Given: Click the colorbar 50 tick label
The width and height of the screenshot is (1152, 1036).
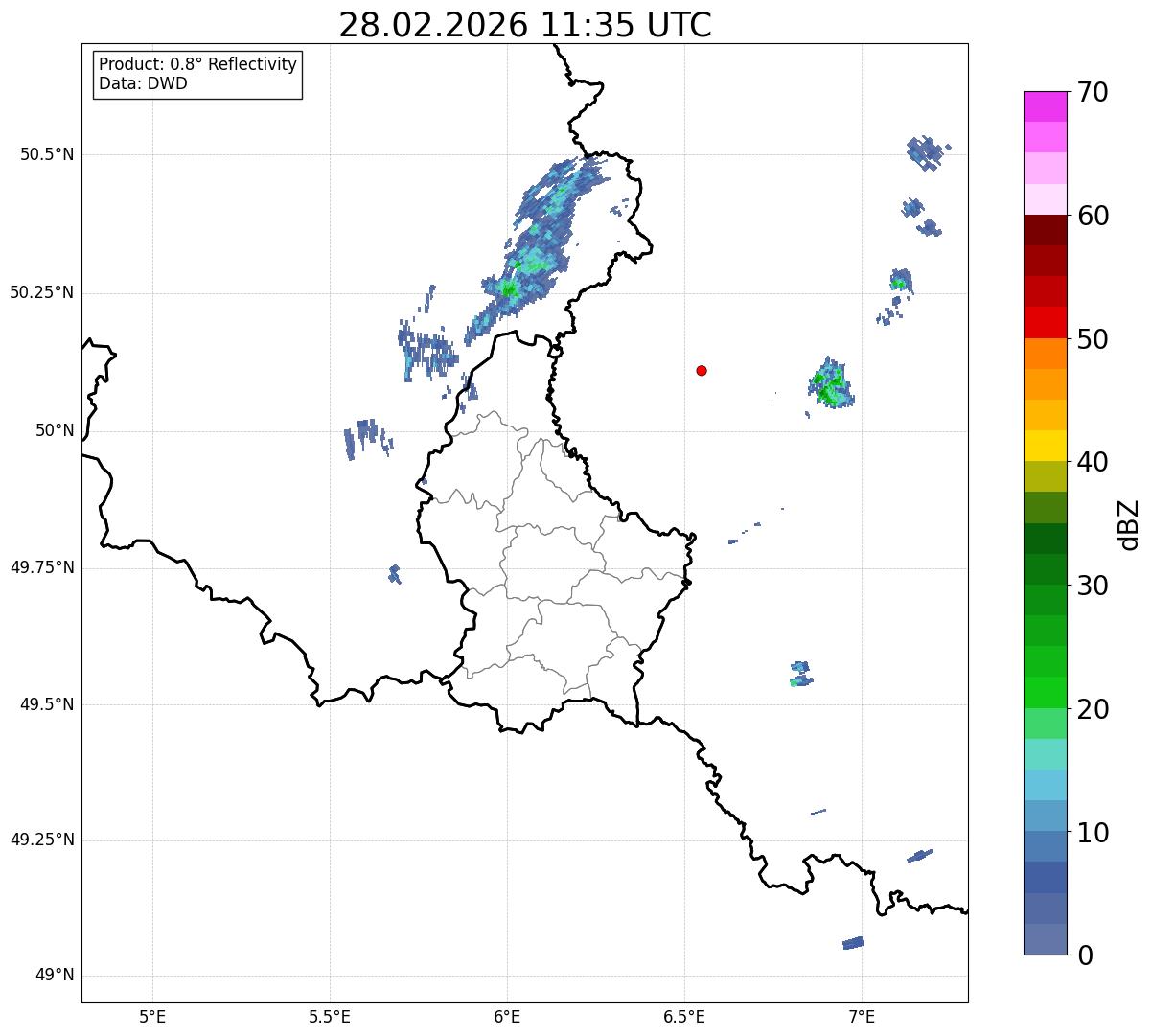Looking at the screenshot, I should click(x=1093, y=339).
